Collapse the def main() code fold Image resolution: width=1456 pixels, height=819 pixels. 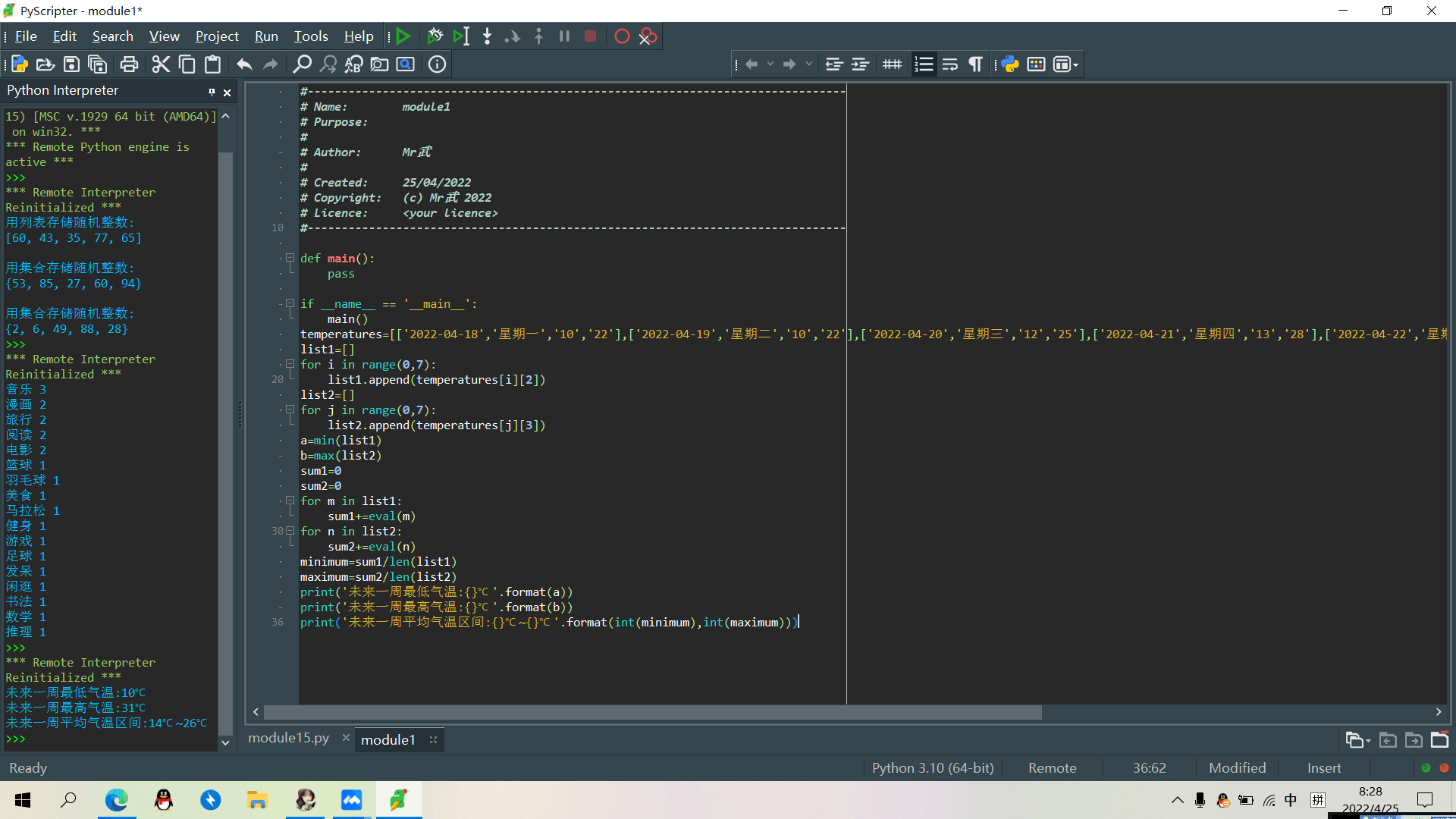[290, 258]
